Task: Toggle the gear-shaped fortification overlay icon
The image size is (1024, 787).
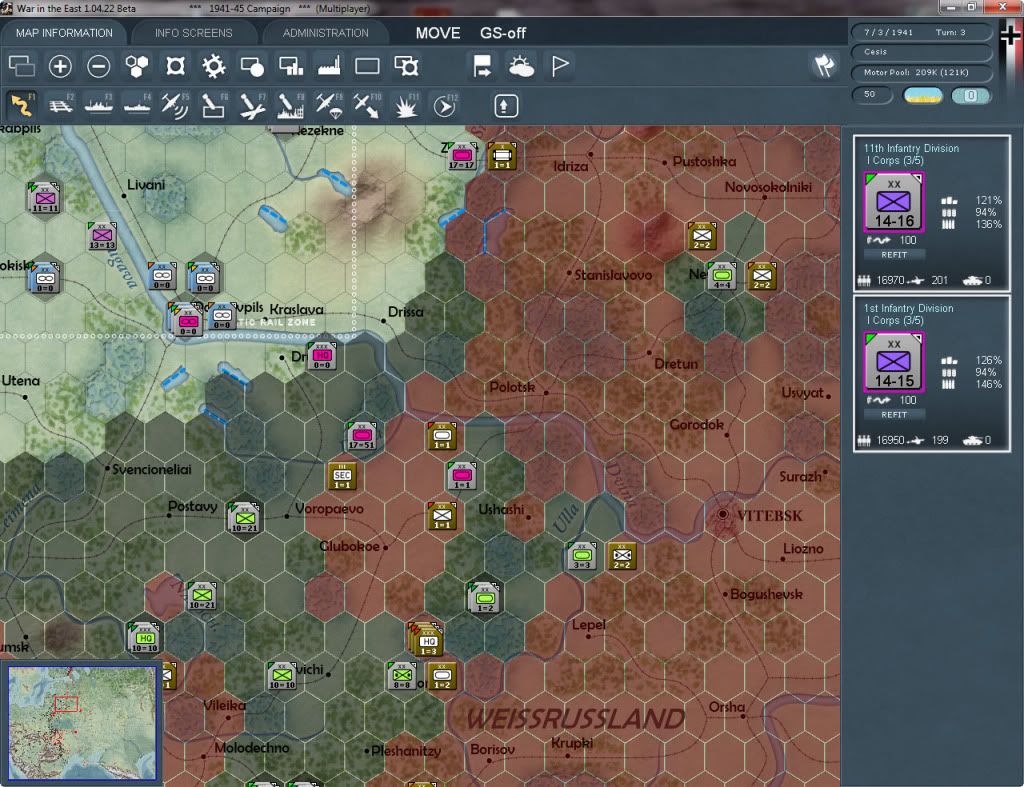Action: point(214,66)
